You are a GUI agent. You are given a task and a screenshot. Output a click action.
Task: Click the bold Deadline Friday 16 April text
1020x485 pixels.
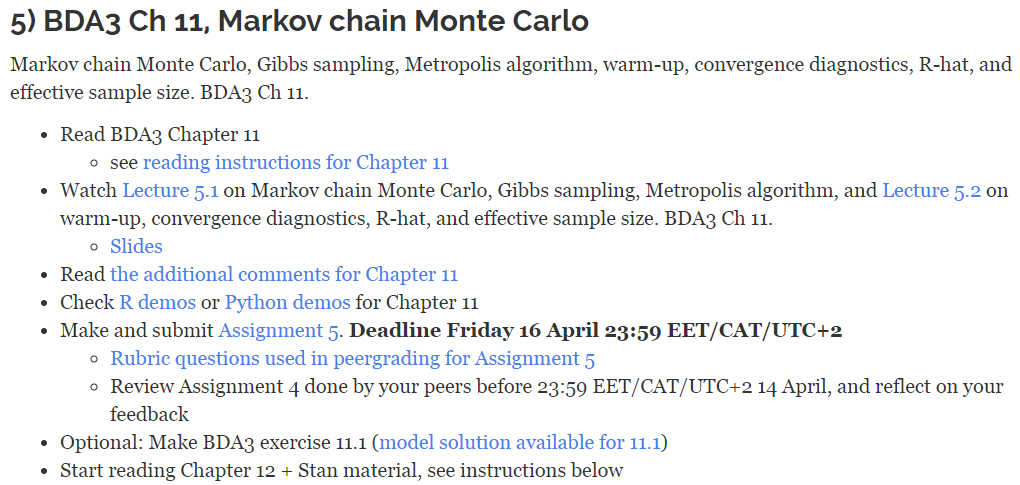596,330
